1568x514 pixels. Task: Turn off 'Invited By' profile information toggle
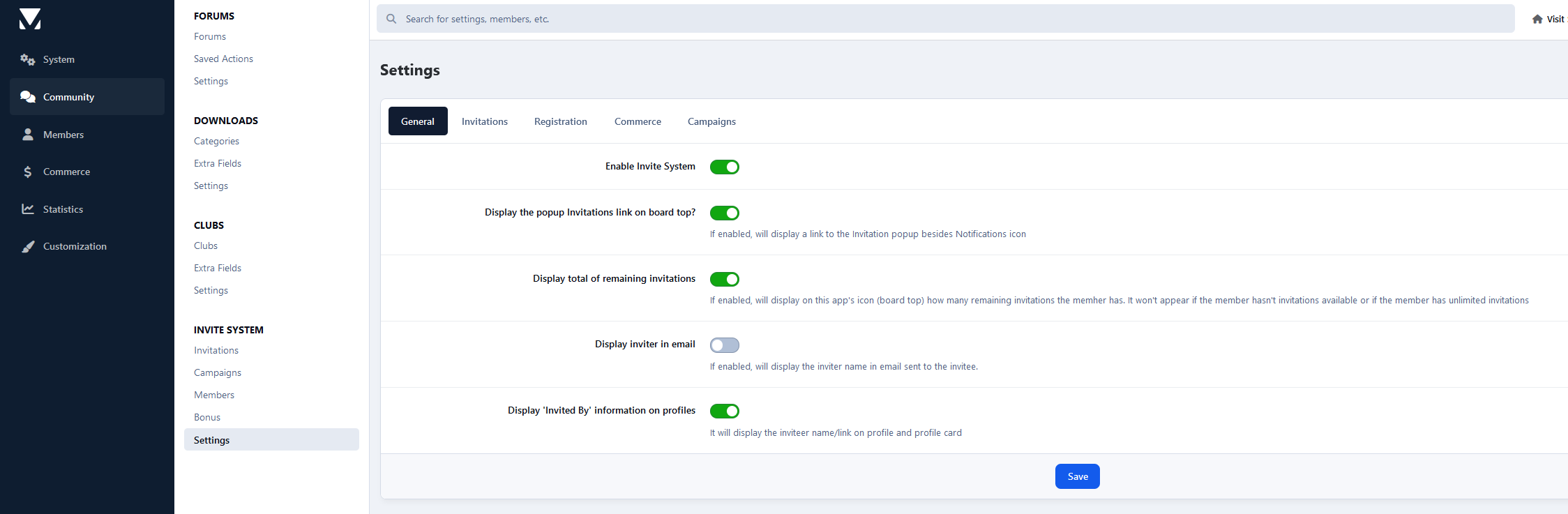coord(724,411)
